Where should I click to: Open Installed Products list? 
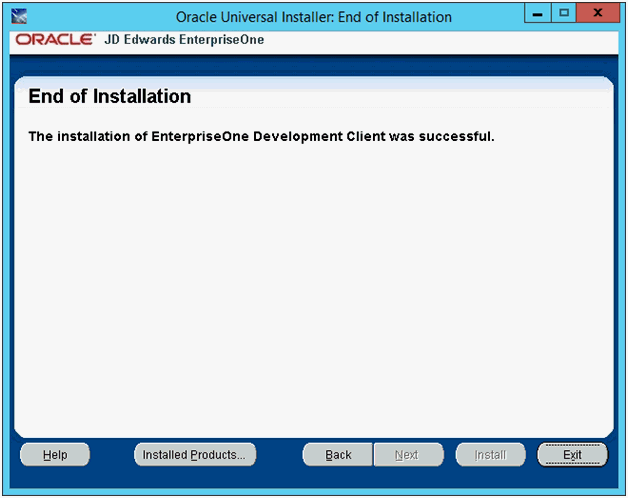195,455
